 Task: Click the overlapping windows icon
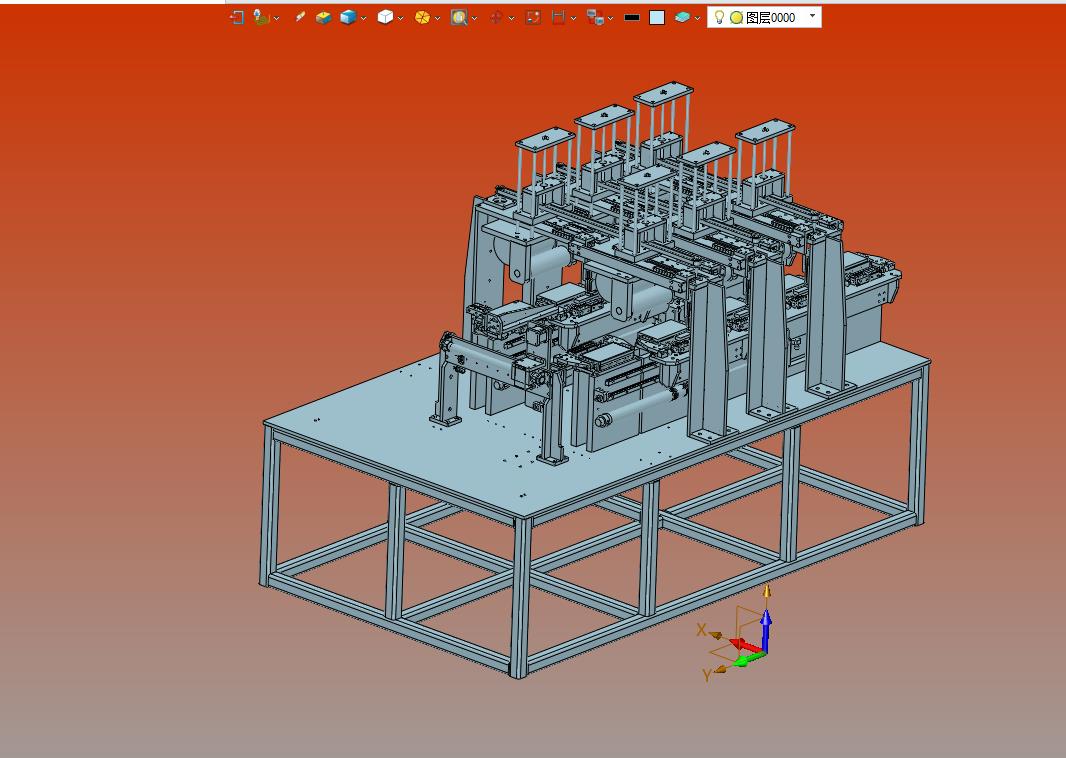click(x=595, y=18)
